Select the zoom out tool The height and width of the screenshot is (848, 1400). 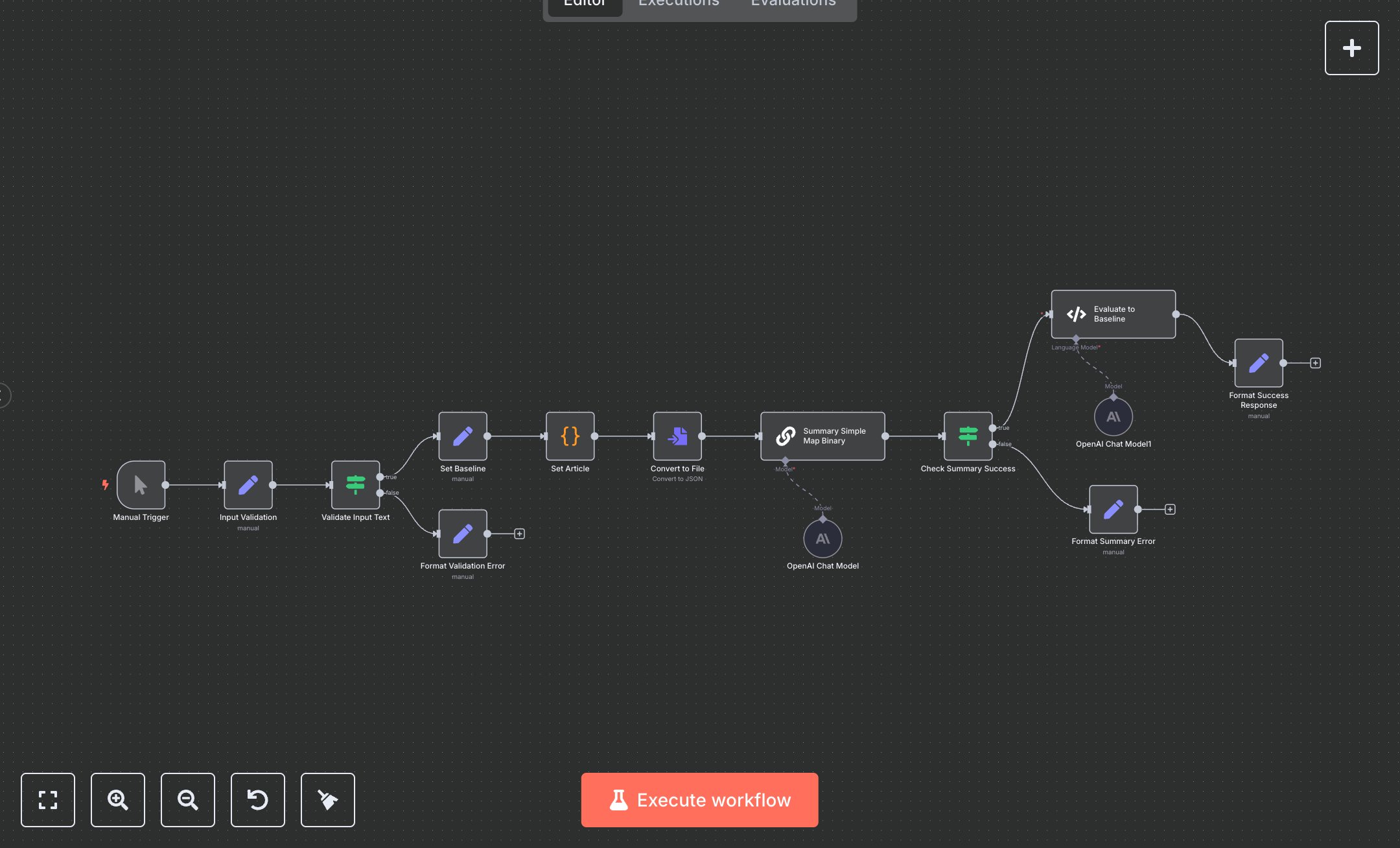(x=188, y=800)
